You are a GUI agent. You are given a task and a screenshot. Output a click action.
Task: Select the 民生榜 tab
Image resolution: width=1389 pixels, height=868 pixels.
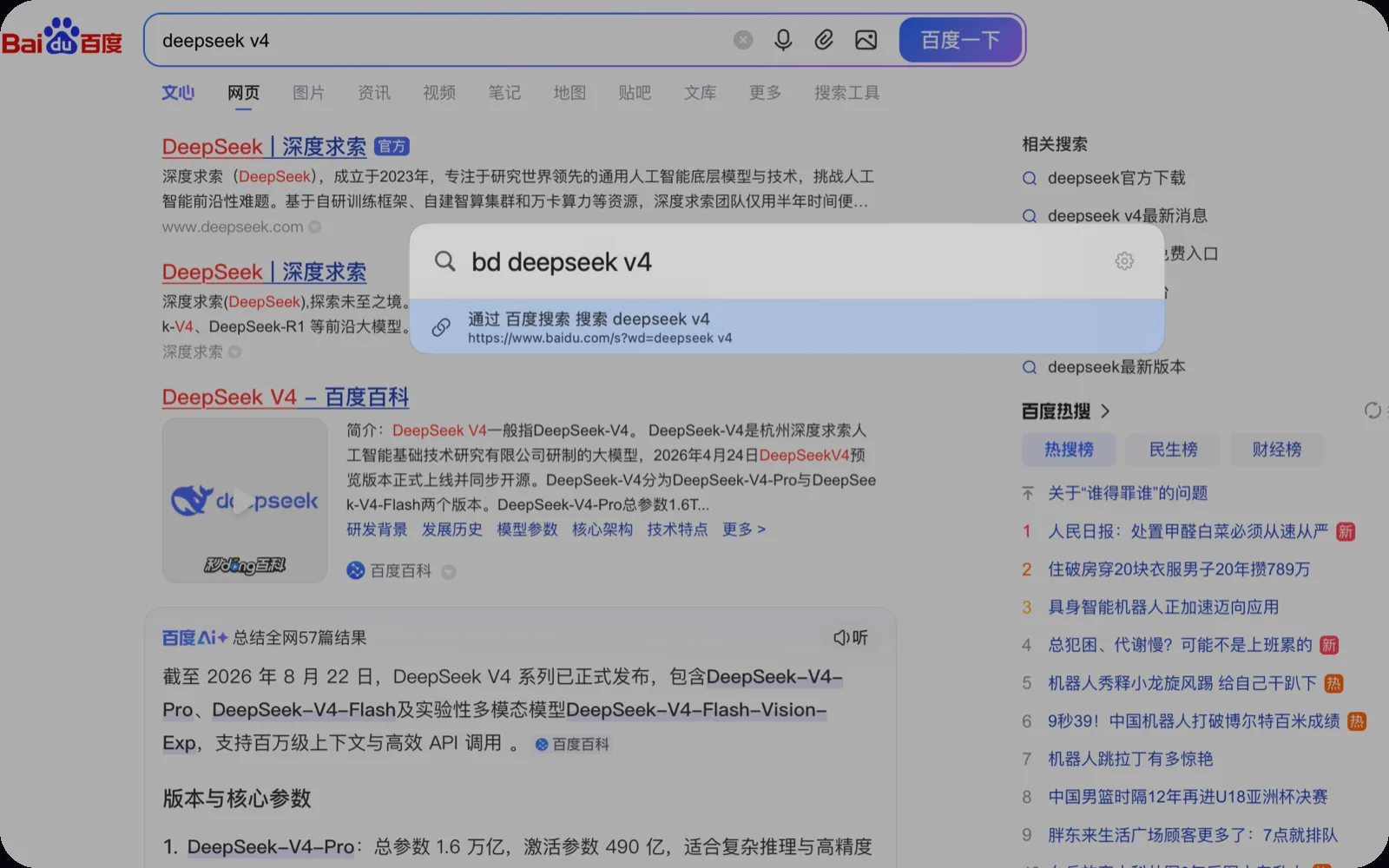(x=1173, y=450)
